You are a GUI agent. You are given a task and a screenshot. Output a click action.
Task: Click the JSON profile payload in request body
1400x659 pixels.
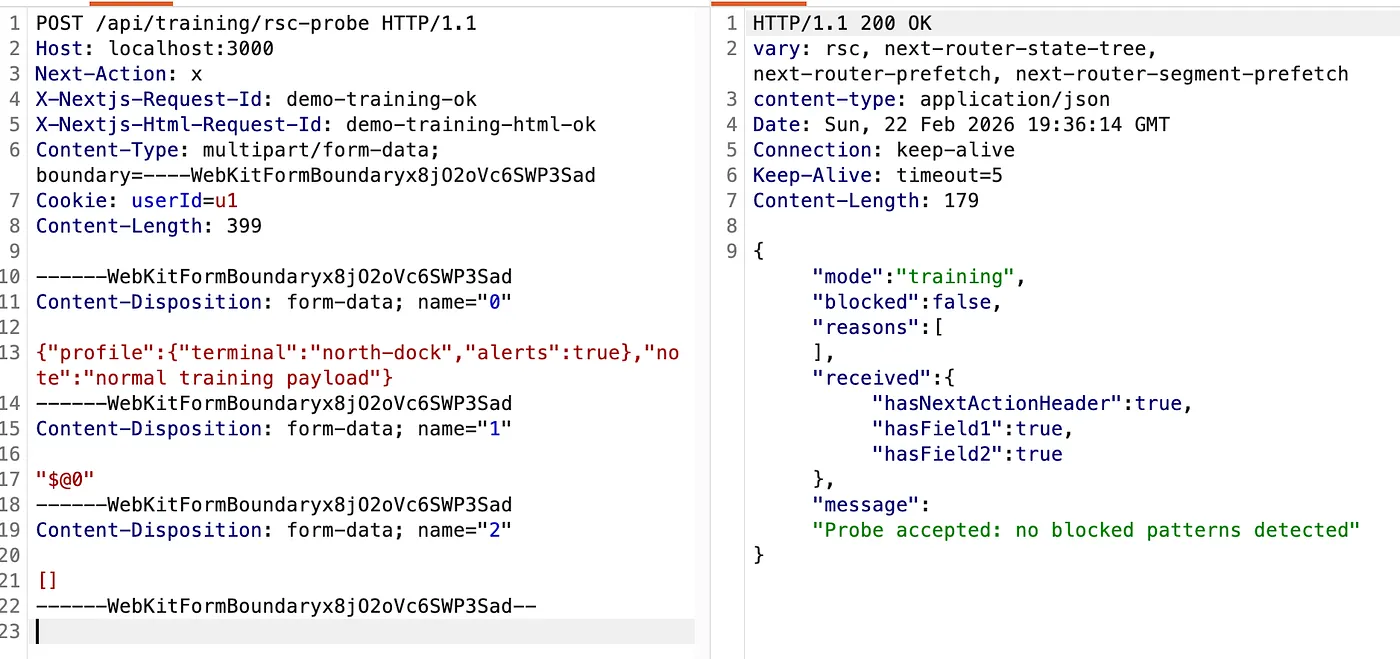tap(357, 353)
